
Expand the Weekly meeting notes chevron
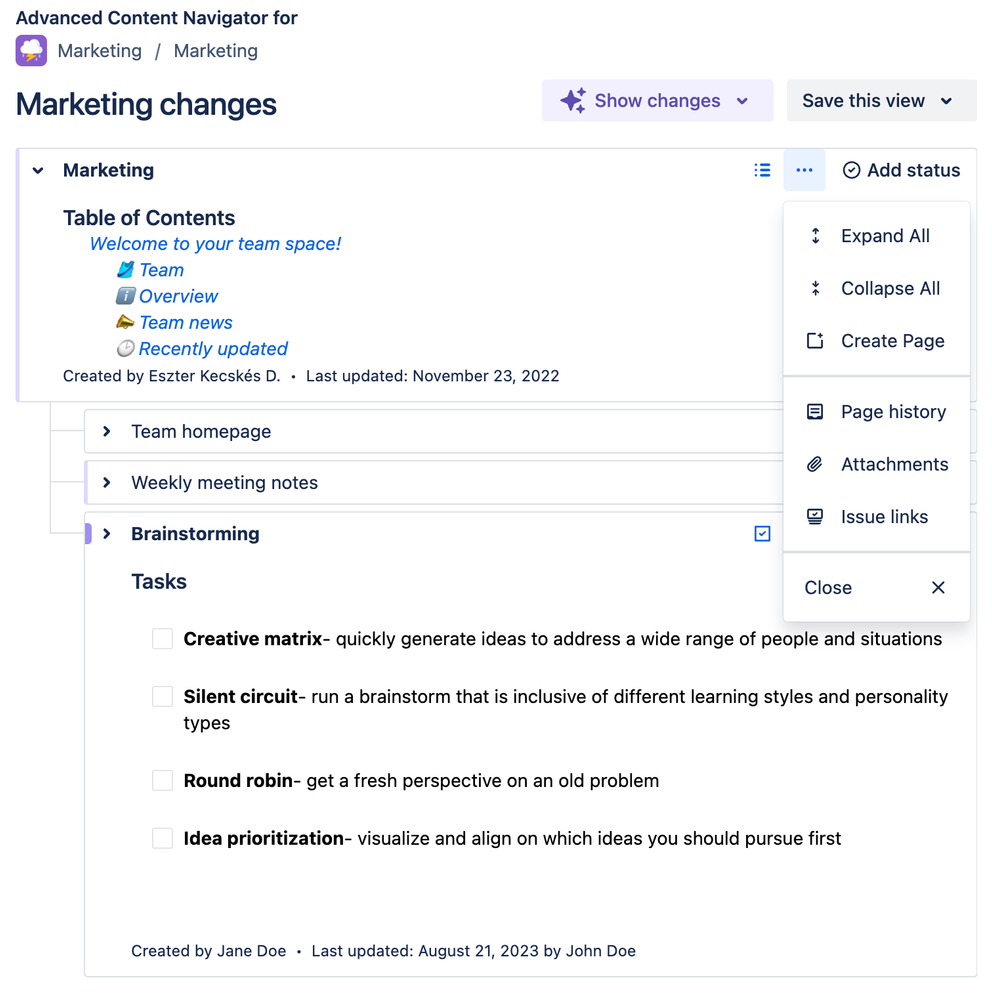107,483
